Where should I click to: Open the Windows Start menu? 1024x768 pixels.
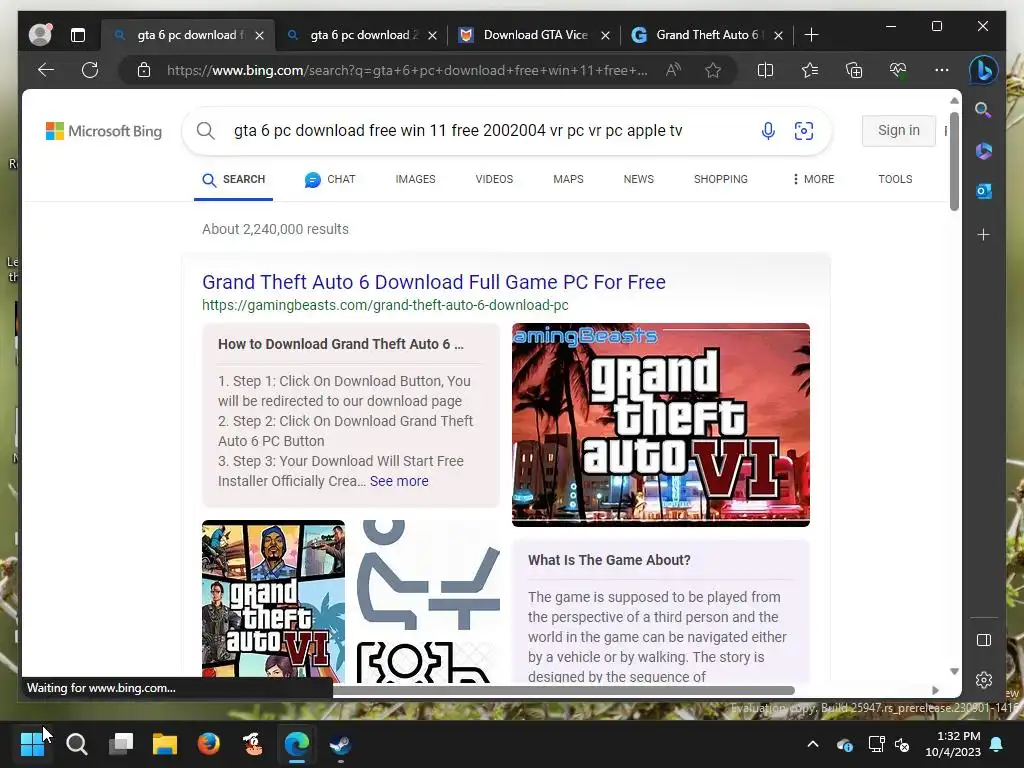tap(32, 744)
